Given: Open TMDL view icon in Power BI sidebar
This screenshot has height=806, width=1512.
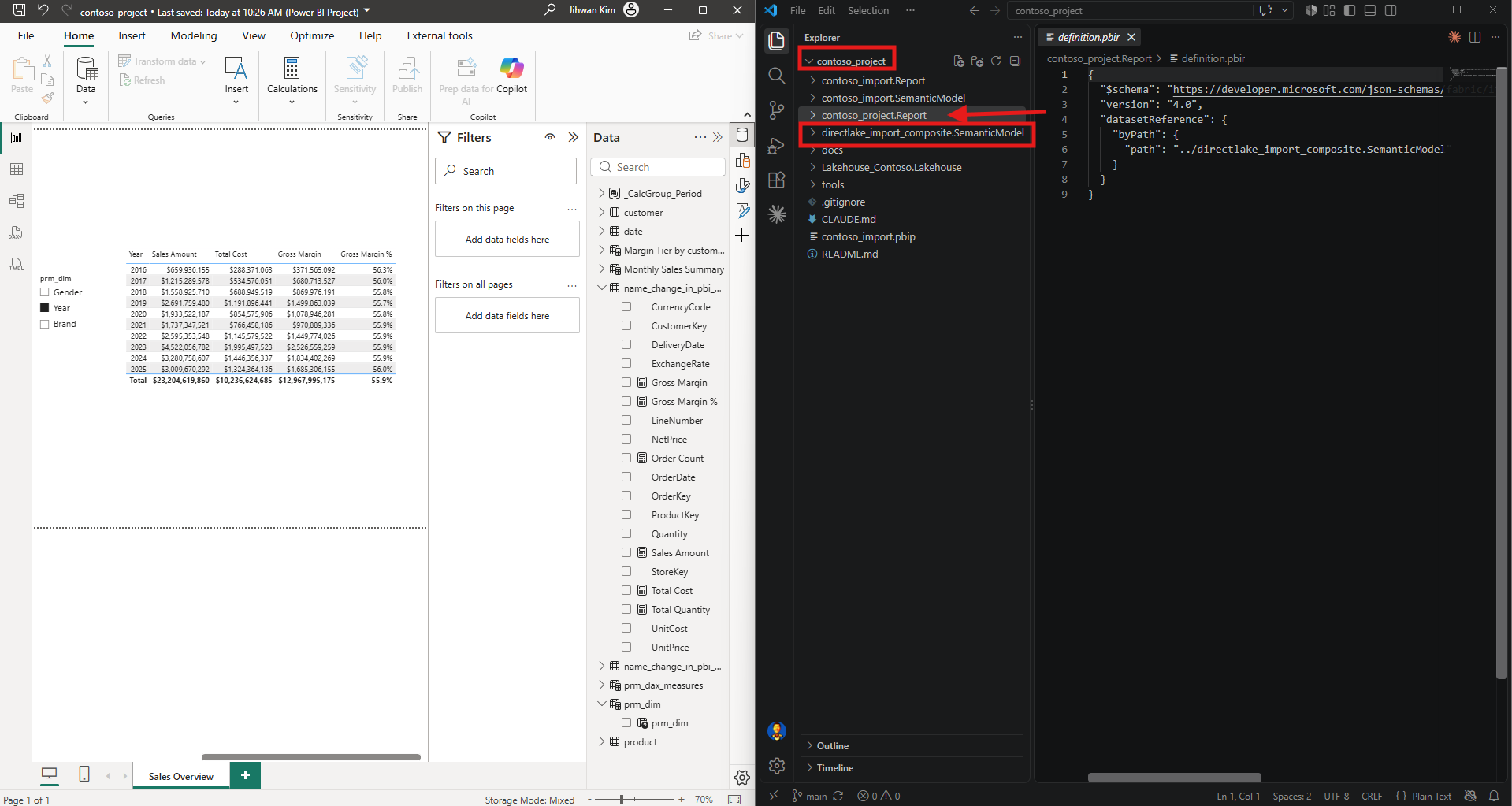Looking at the screenshot, I should (17, 264).
